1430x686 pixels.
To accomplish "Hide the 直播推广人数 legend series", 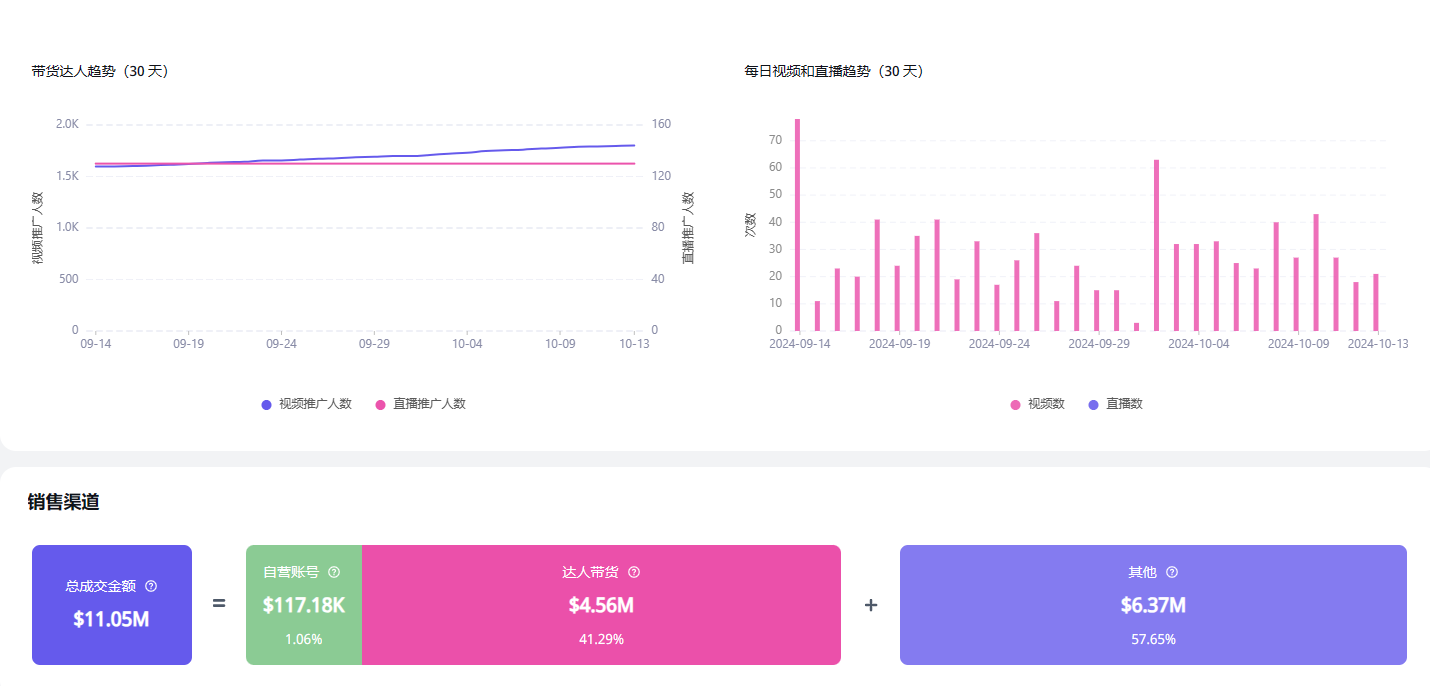I will [420, 404].
